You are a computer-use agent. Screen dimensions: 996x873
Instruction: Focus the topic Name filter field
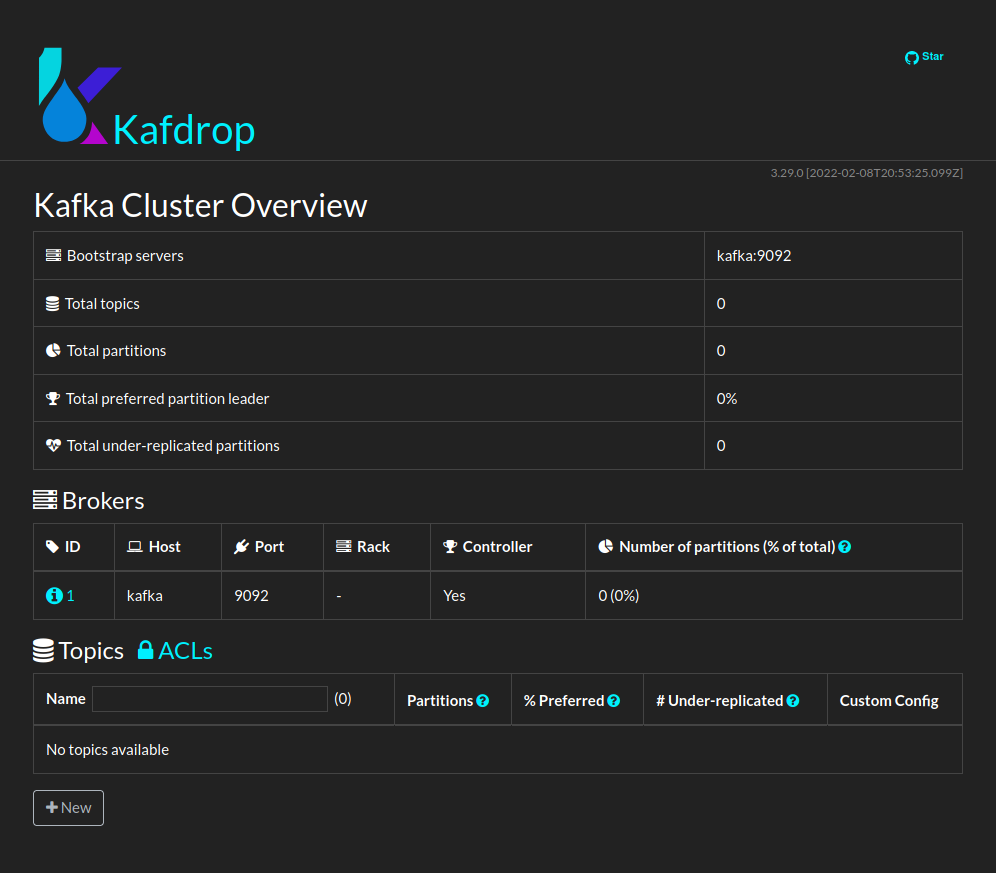click(x=210, y=699)
